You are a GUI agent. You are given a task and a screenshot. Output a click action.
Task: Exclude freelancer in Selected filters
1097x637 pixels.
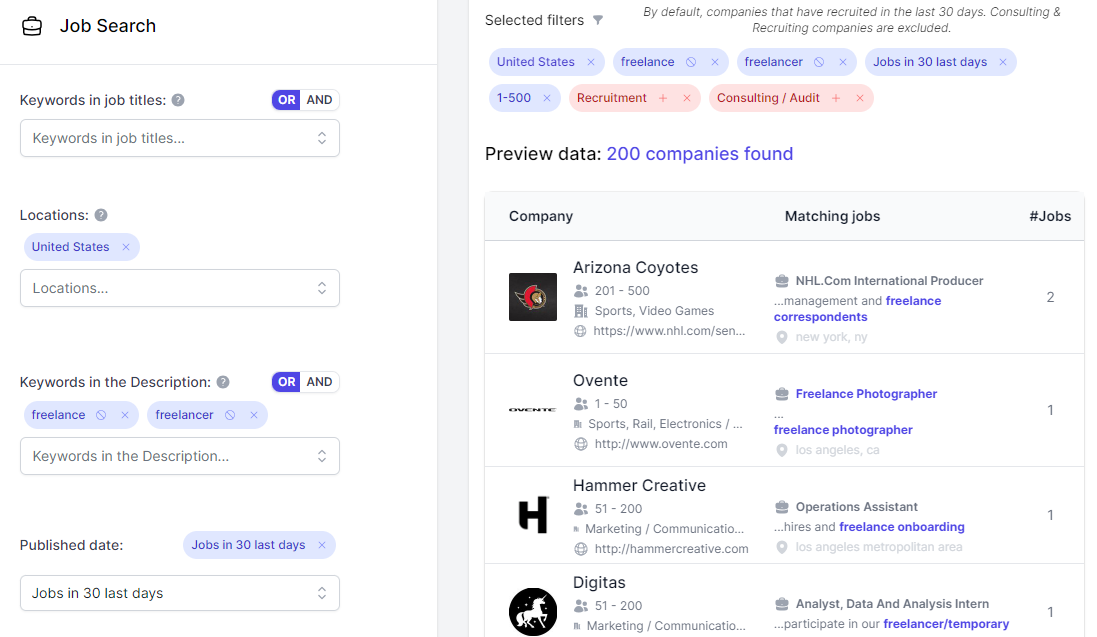click(x=819, y=62)
